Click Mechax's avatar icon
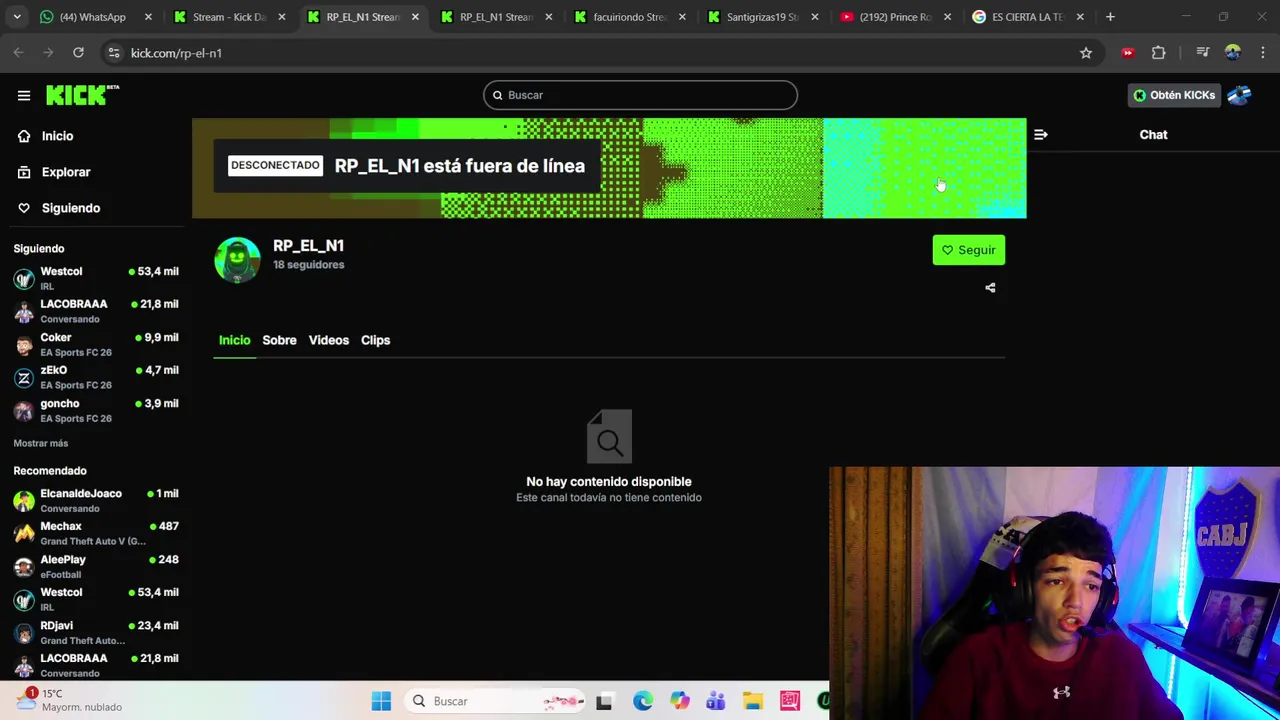1280x720 pixels. coord(24,534)
